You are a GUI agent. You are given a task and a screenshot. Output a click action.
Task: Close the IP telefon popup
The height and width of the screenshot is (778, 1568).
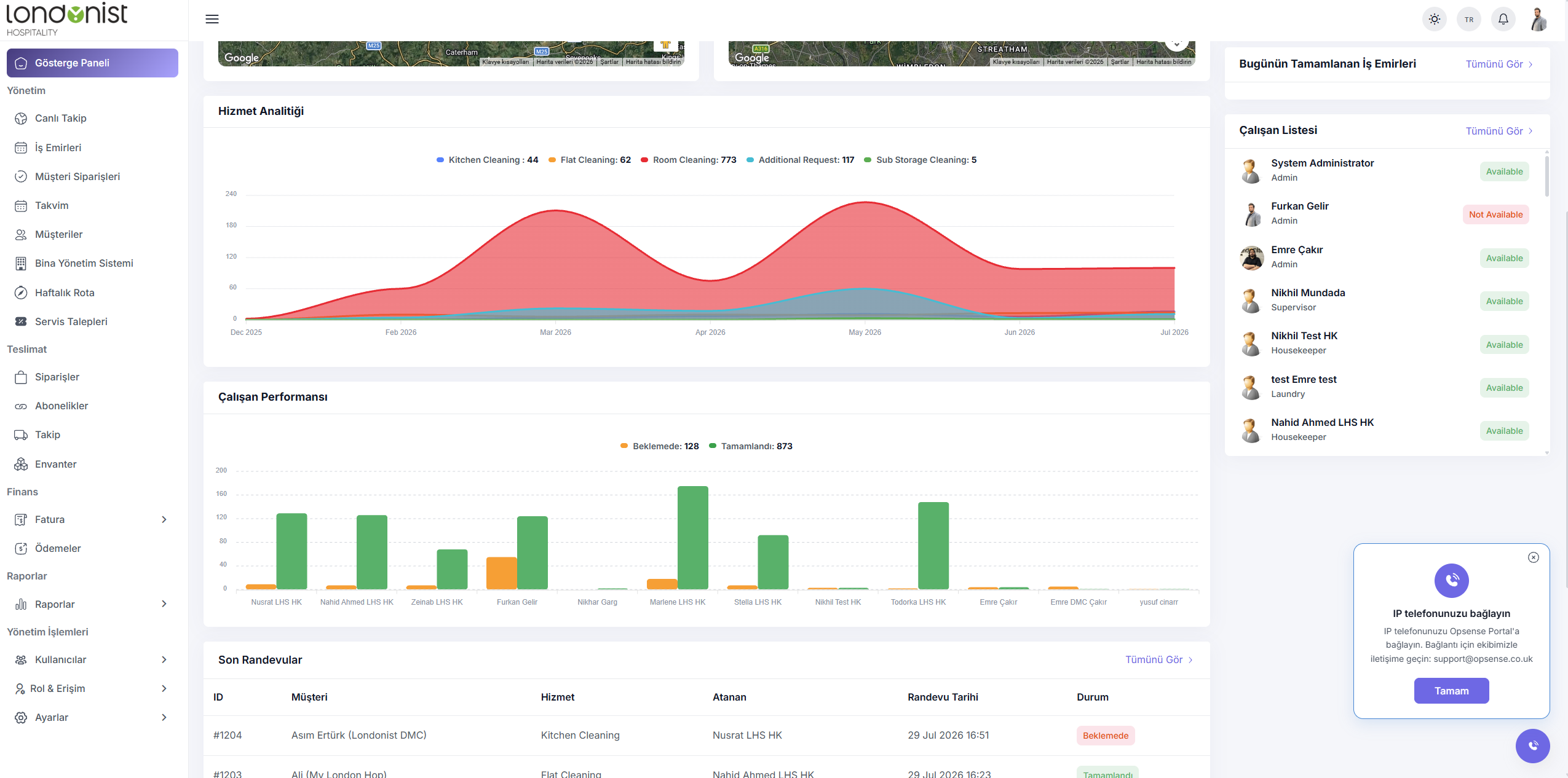[1533, 557]
